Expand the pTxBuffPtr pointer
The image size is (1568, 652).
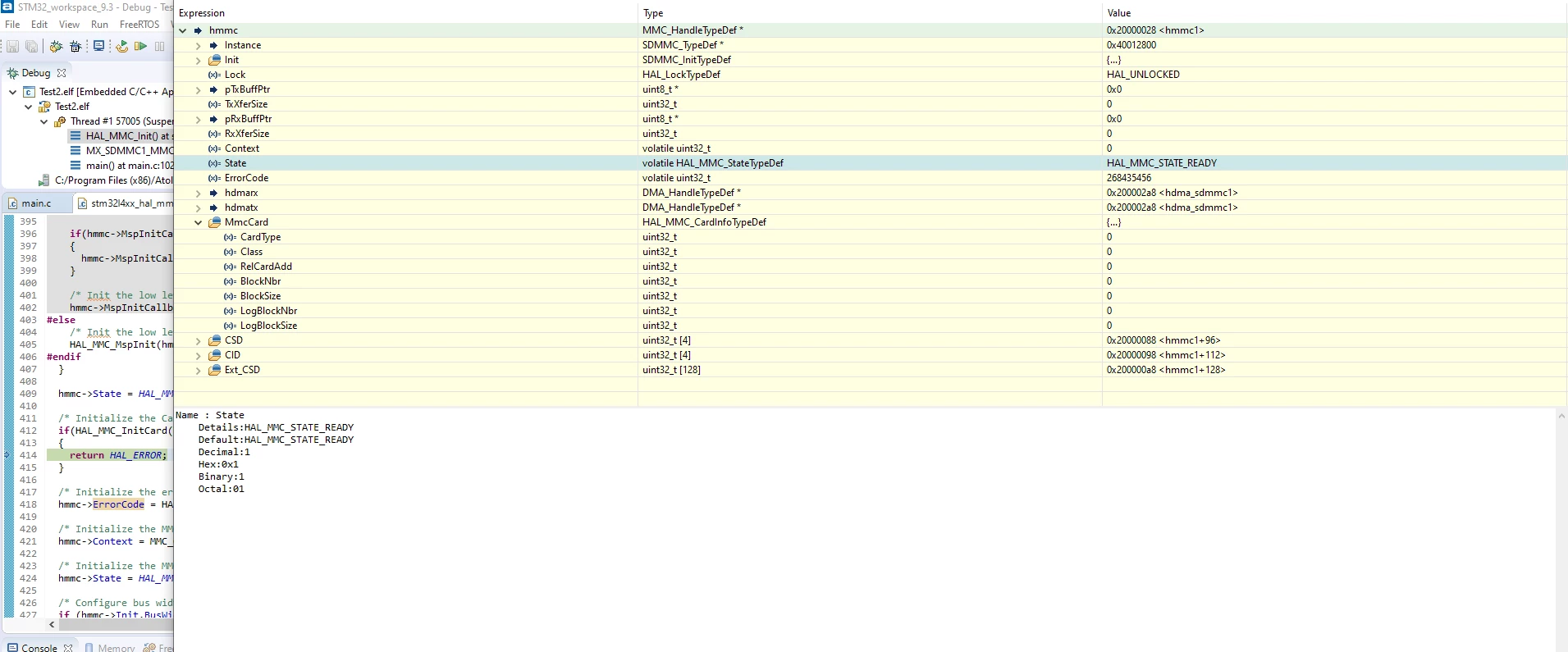tap(198, 89)
